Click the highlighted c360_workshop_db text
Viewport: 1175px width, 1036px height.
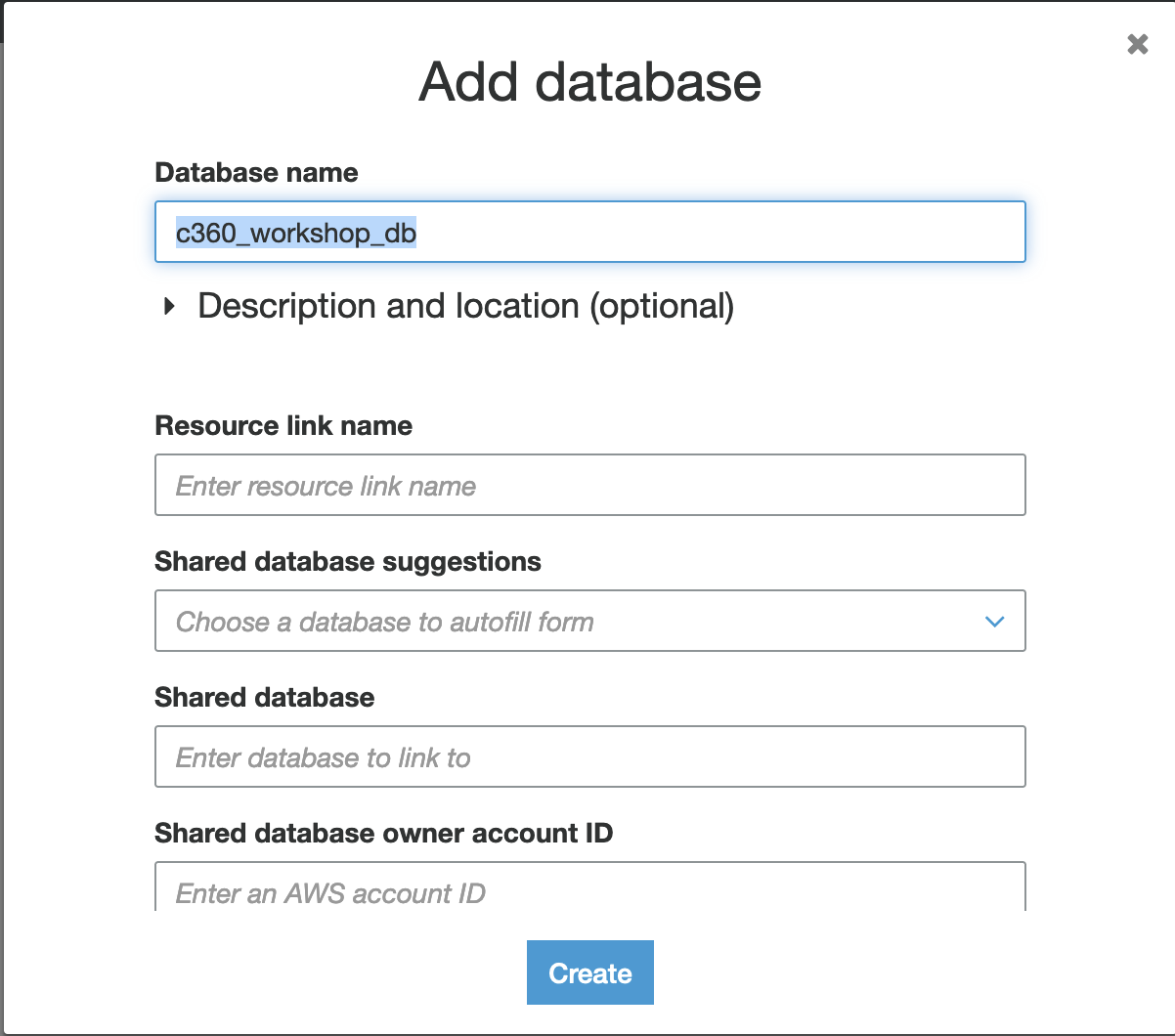coord(295,234)
